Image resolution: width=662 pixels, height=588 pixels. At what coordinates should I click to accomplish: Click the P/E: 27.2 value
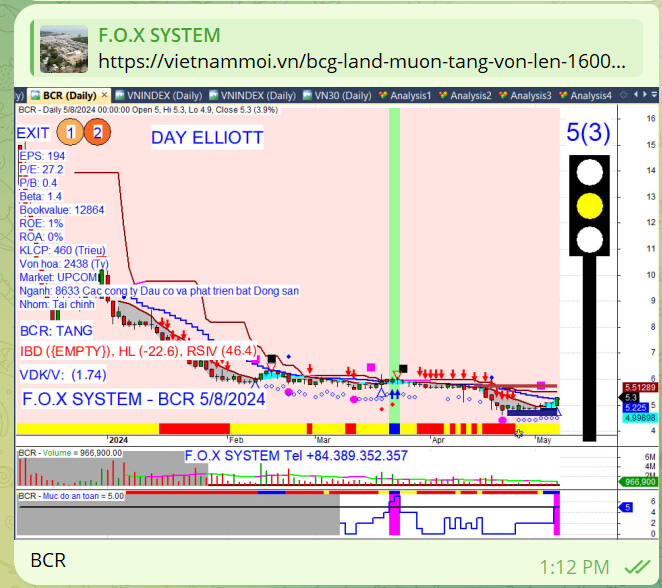(x=41, y=169)
